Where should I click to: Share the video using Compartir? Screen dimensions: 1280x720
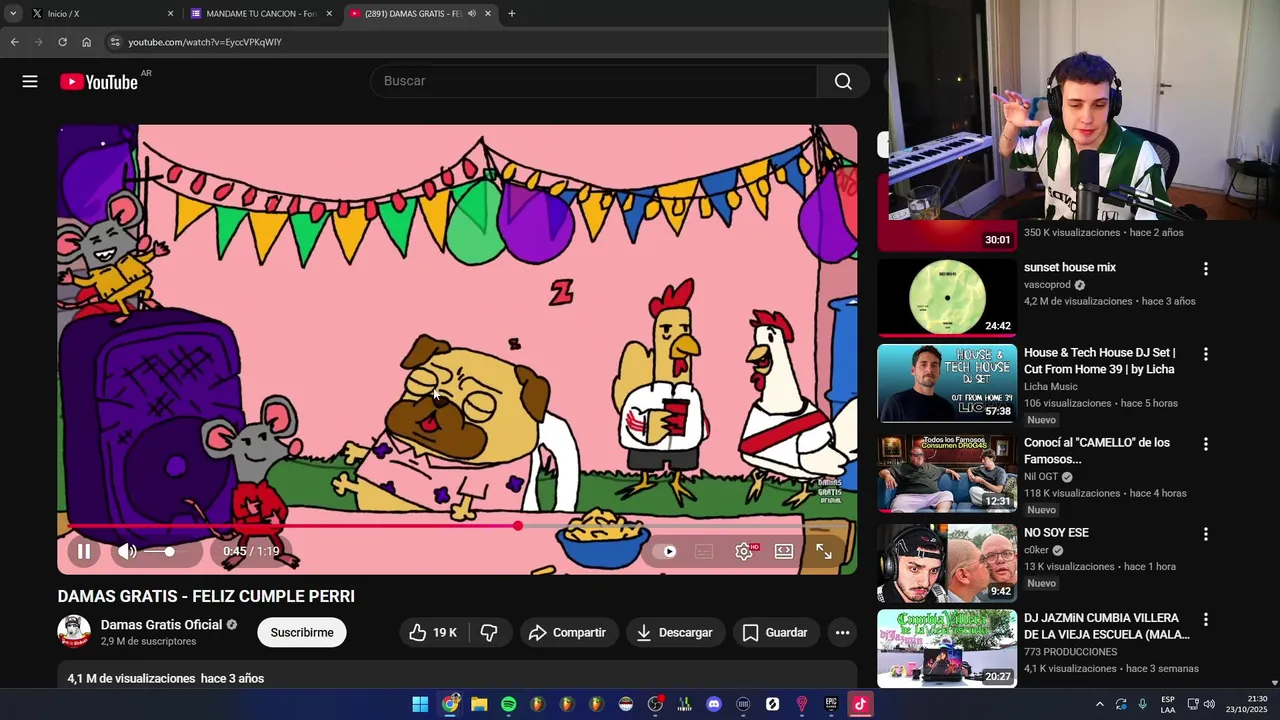[567, 632]
